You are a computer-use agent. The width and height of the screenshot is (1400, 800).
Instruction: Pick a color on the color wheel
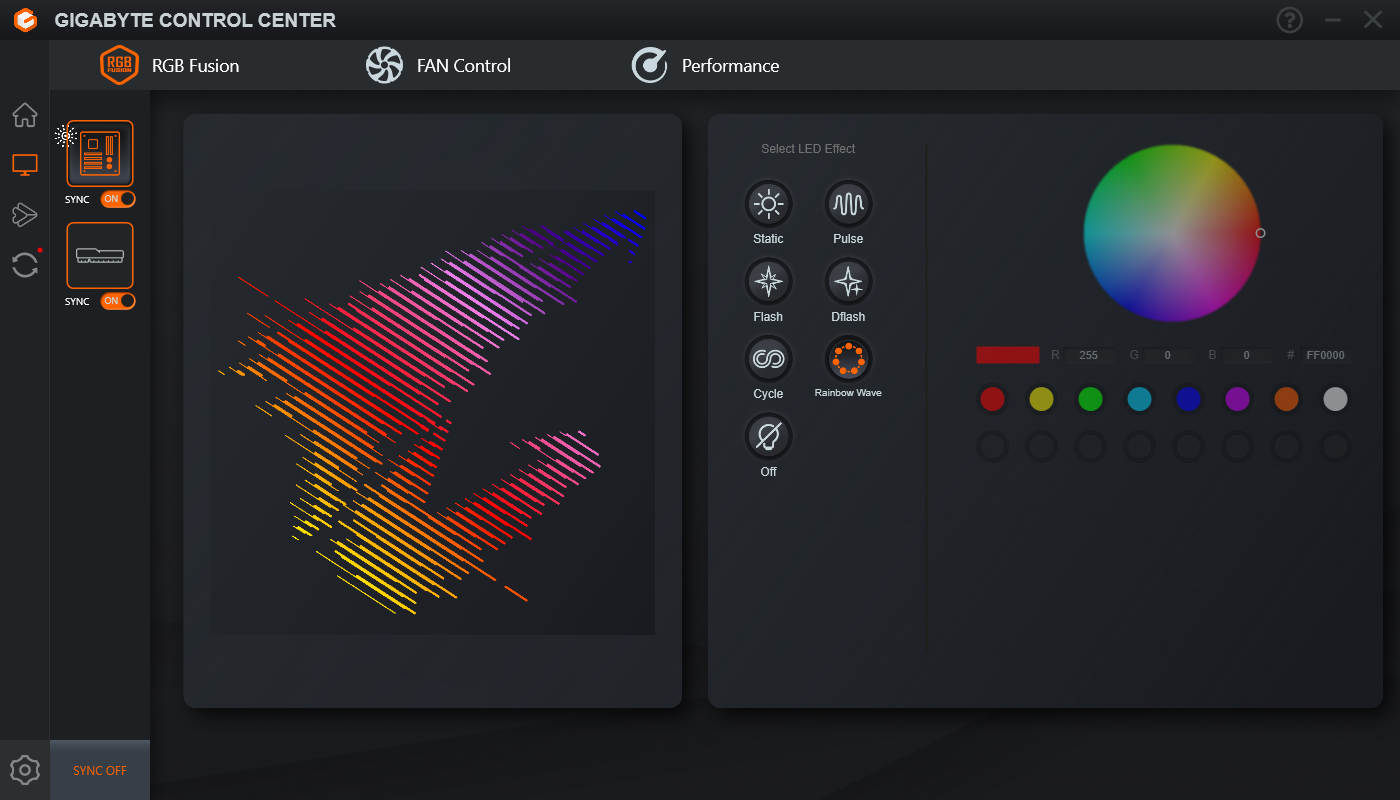point(1172,233)
